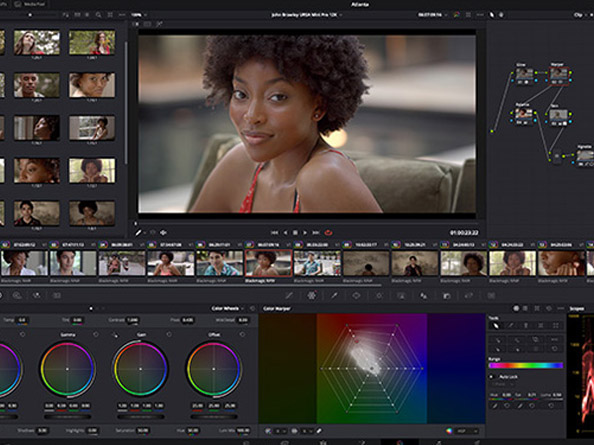Jump to last frame in viewer transport
Image resolution: width=594 pixels, height=445 pixels.
tap(316, 233)
